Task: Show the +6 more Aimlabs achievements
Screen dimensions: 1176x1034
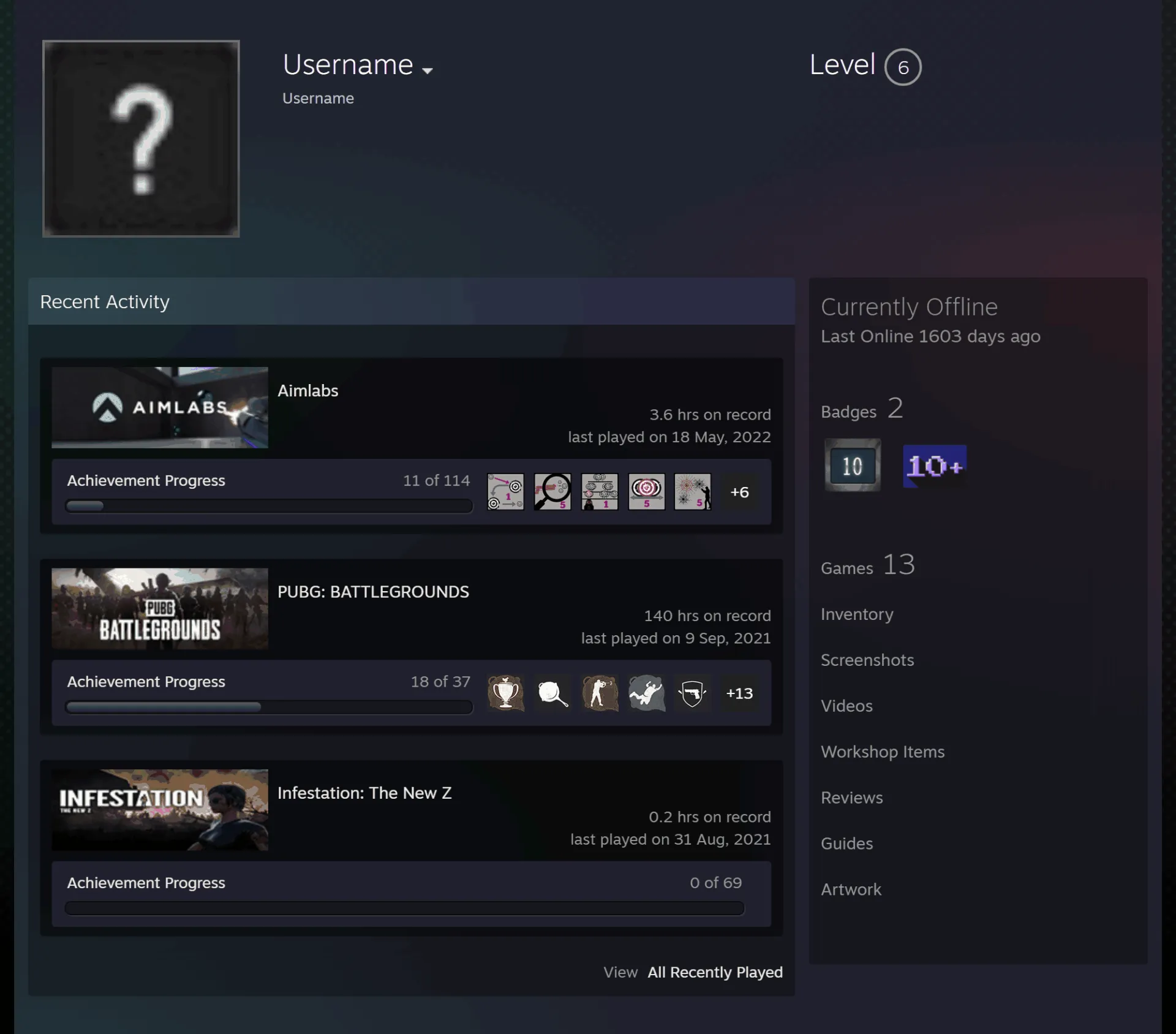Action: pyautogui.click(x=739, y=492)
